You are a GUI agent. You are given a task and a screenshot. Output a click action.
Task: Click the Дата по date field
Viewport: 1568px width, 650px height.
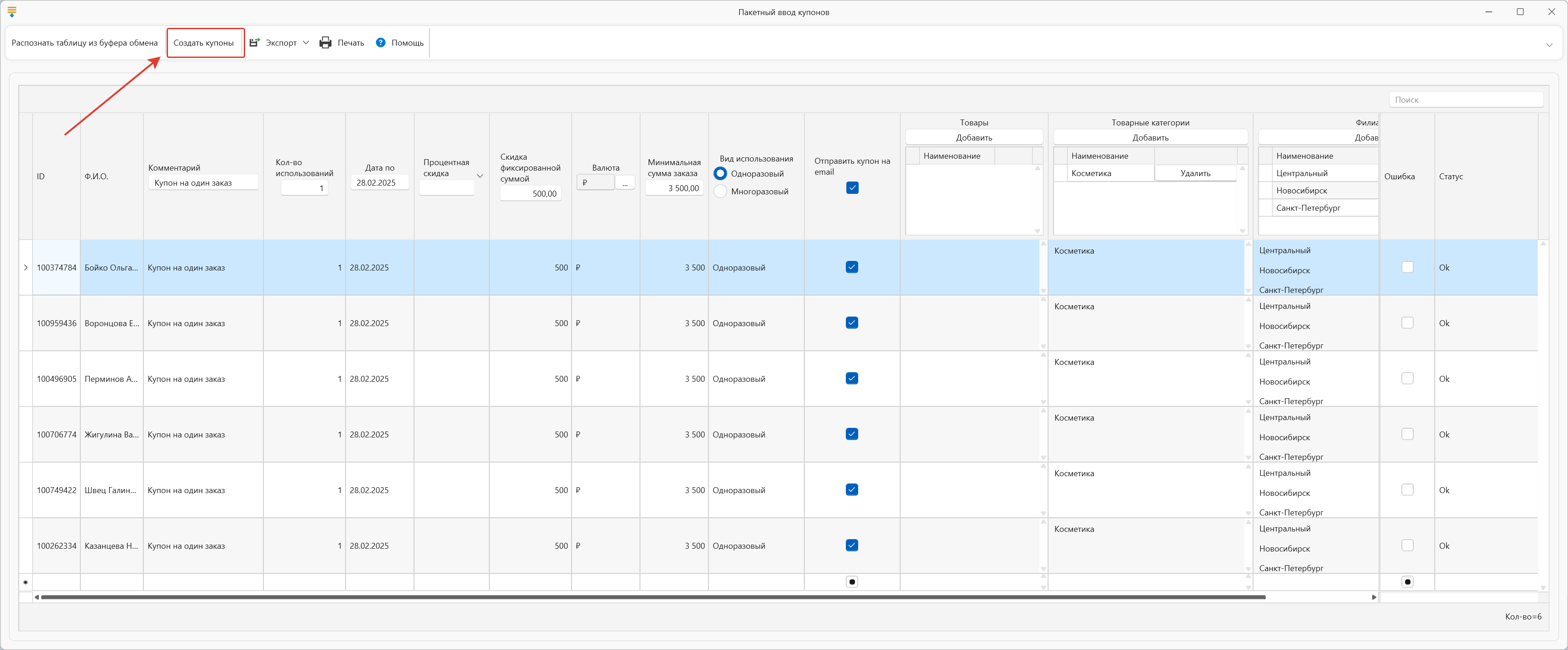pyautogui.click(x=380, y=182)
